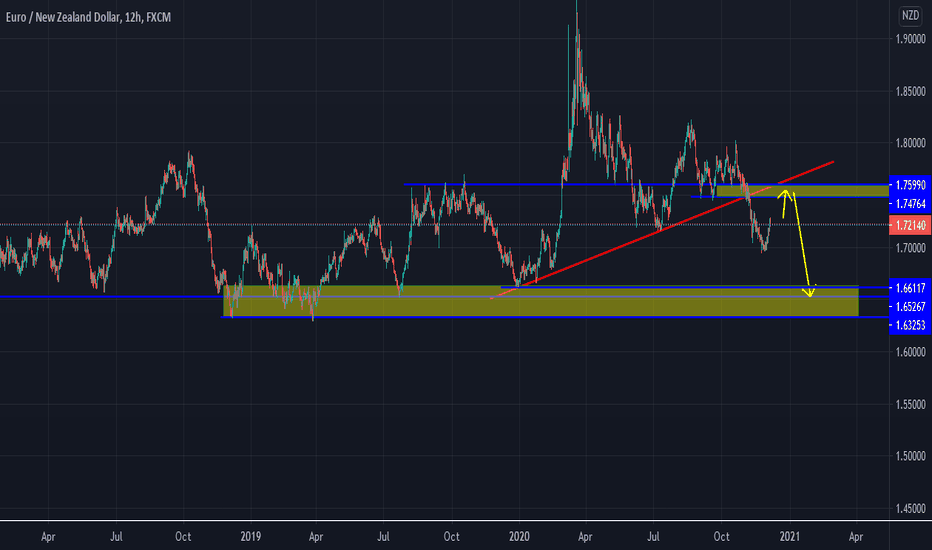Click the red 1.72140 current price label
Viewport: 932px width, 550px height.
point(910,225)
